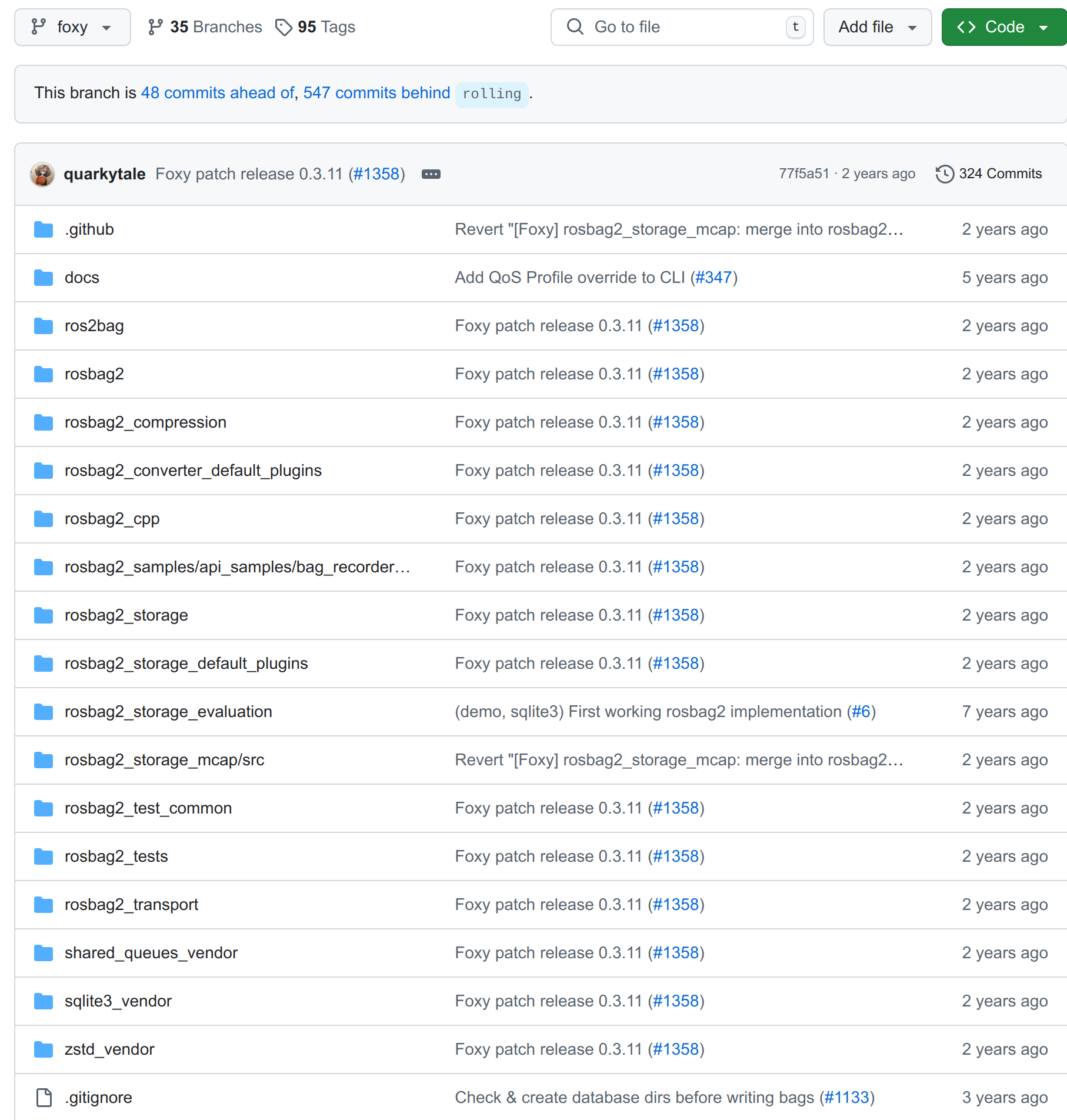Open the rosbag2_storage_evaluation folder icon
Viewport: 1067px width, 1120px height.
click(44, 712)
